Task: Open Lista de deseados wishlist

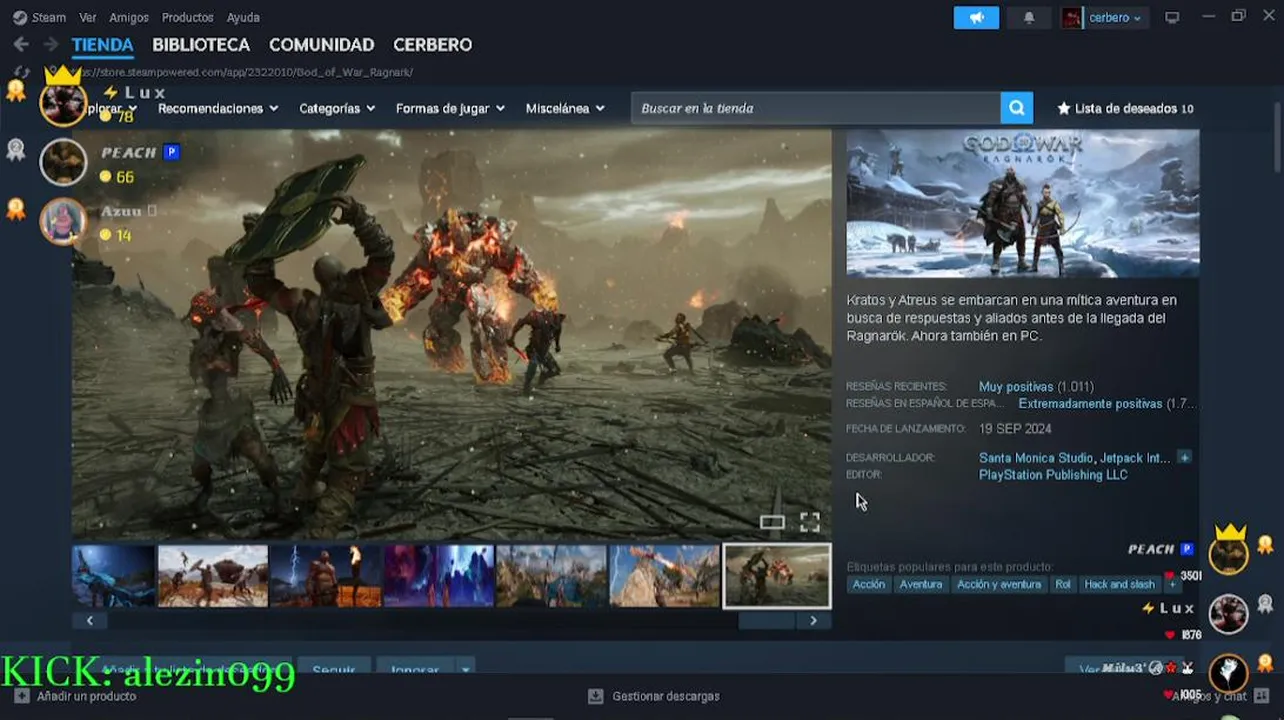Action: (x=1125, y=108)
